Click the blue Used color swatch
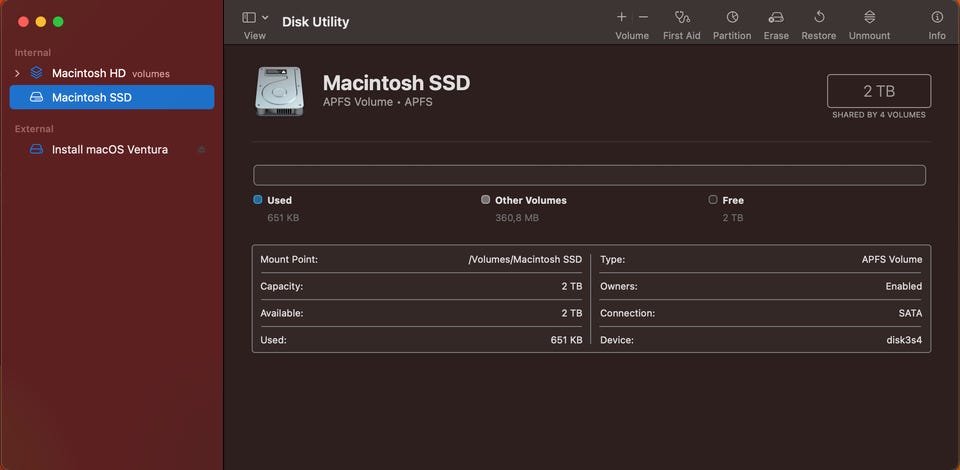The image size is (960, 470). (x=258, y=200)
